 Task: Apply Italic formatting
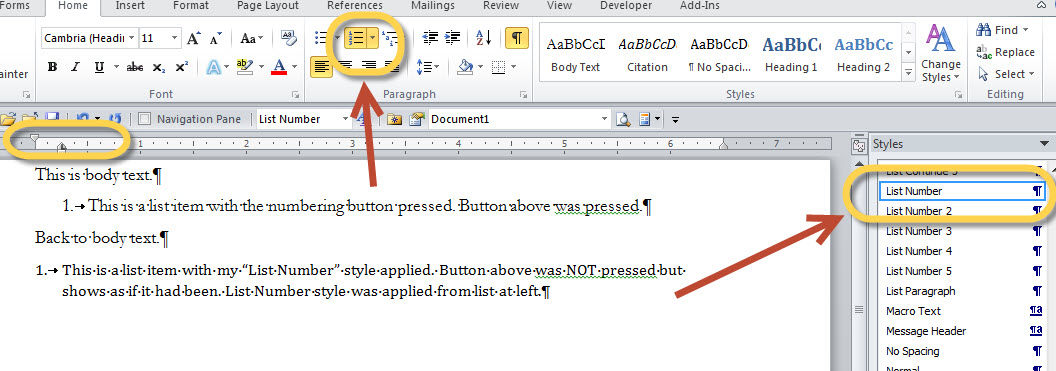point(75,67)
